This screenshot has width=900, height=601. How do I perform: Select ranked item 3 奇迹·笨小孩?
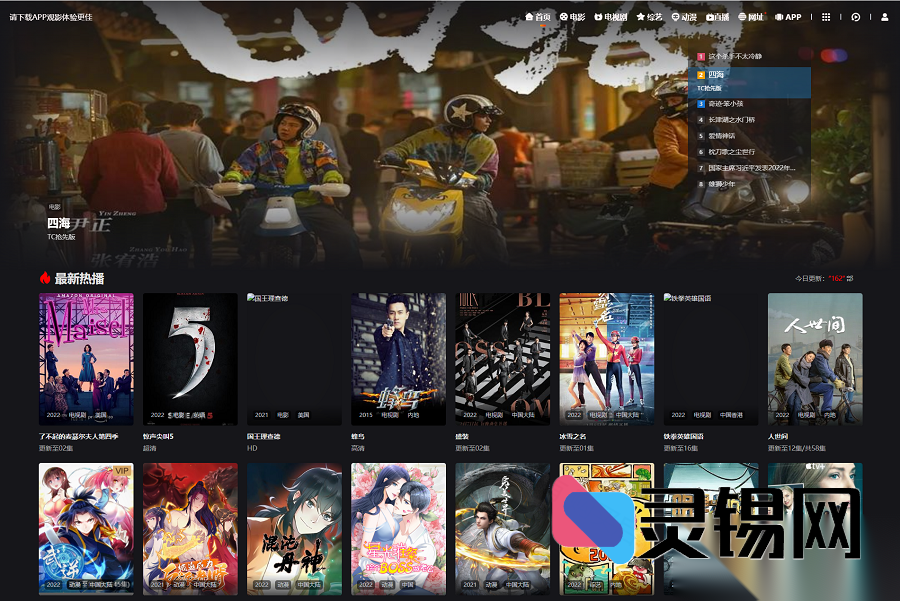(x=725, y=103)
